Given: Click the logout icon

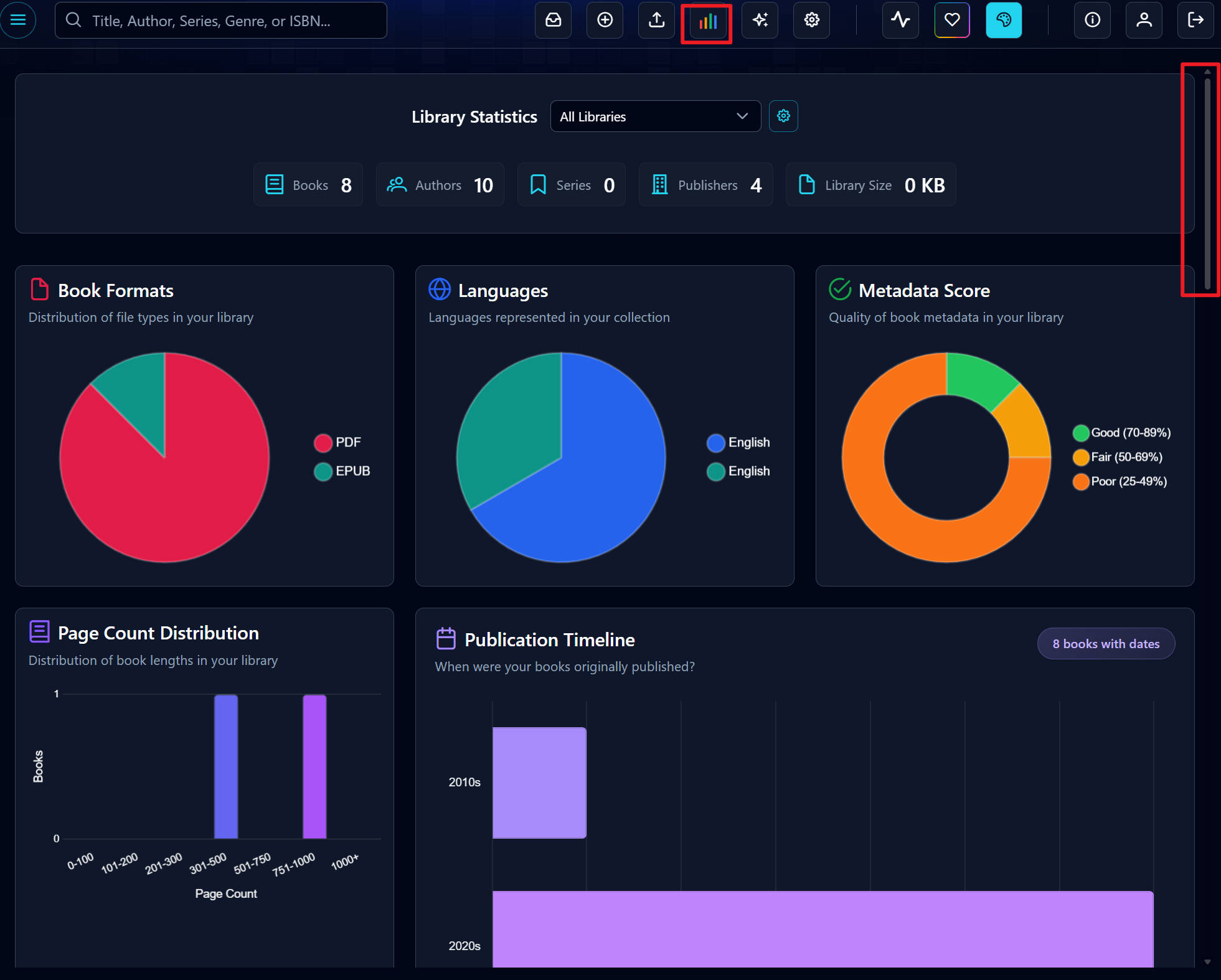Looking at the screenshot, I should [1195, 20].
